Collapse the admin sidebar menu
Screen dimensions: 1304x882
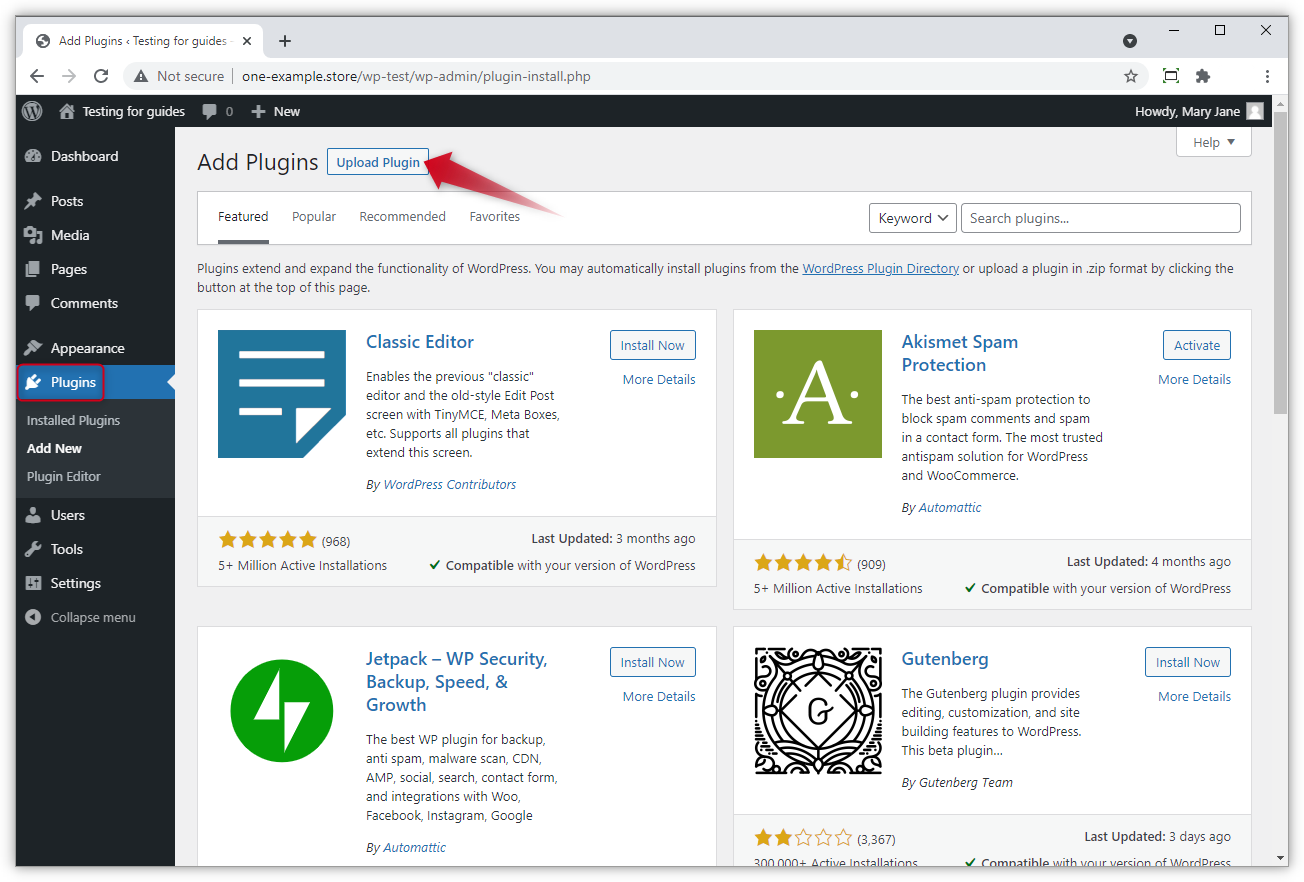click(x=34, y=617)
